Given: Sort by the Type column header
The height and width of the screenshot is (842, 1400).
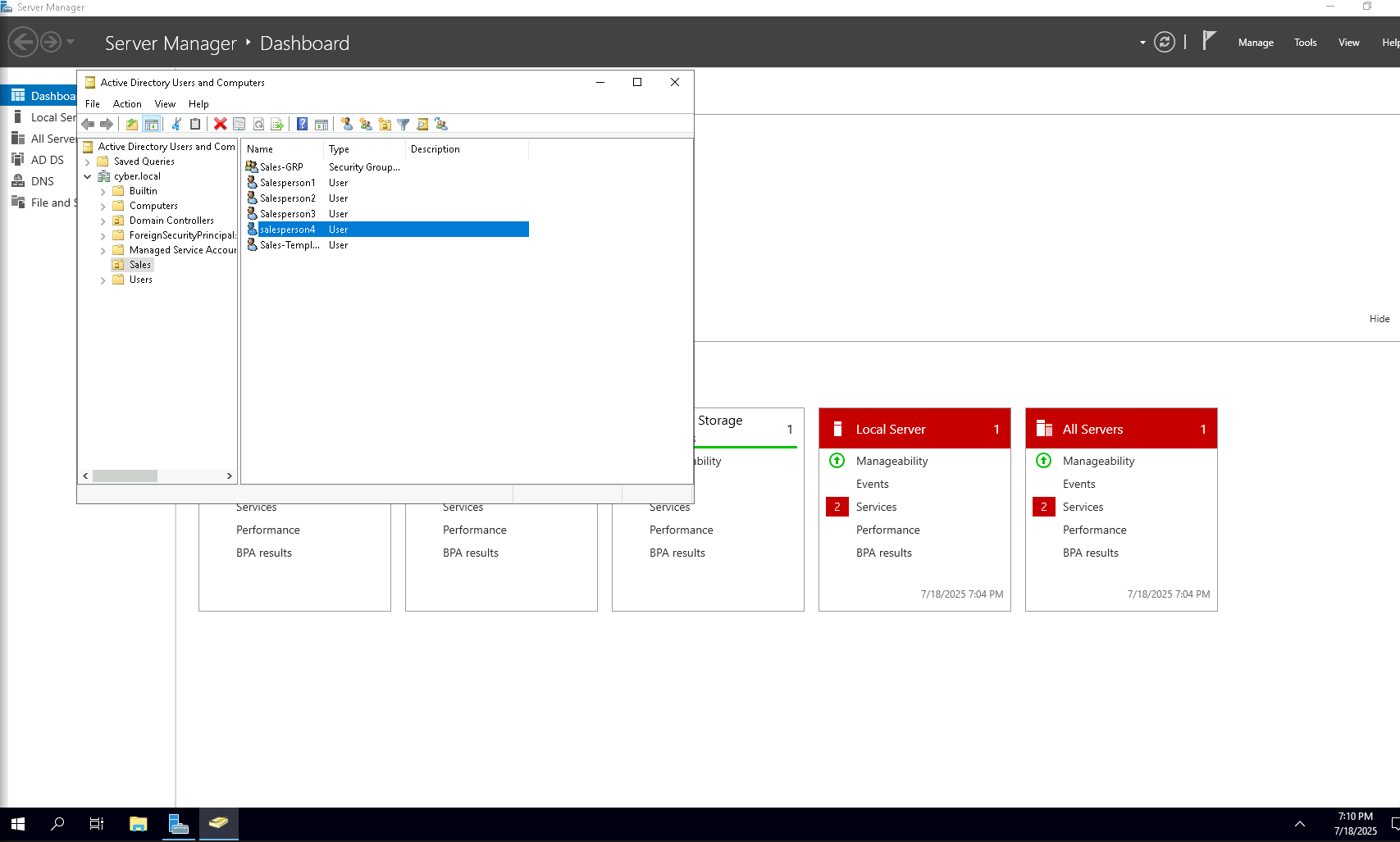Looking at the screenshot, I should pos(365,149).
